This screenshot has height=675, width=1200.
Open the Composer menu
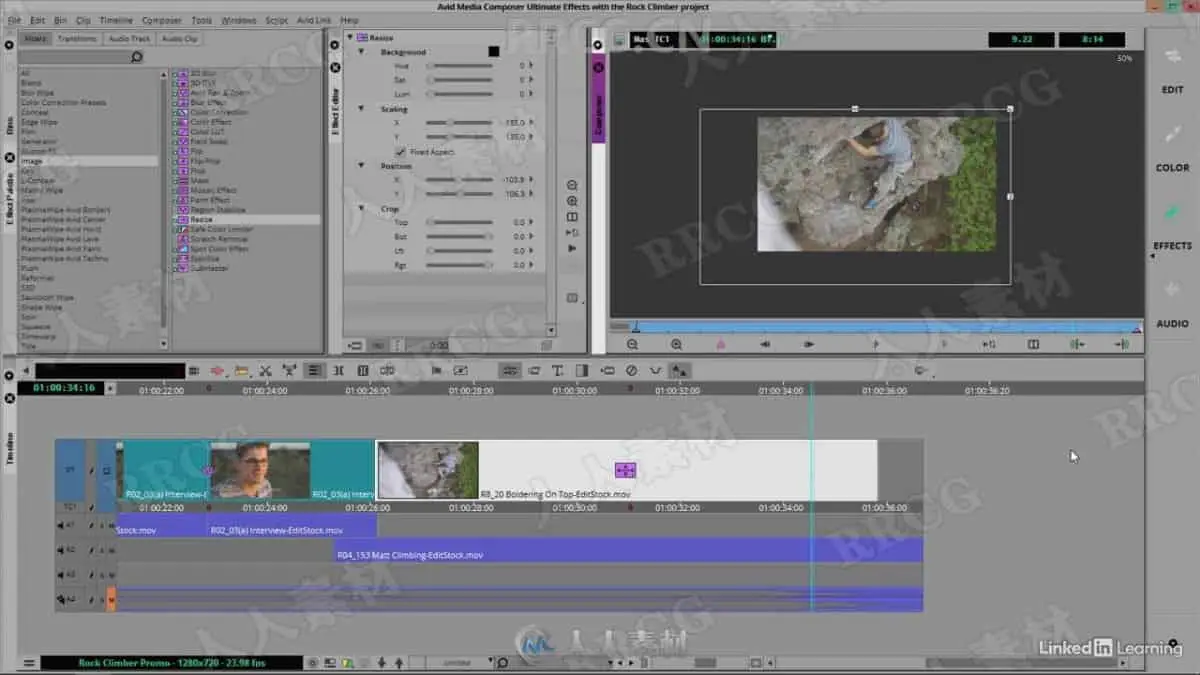162,20
